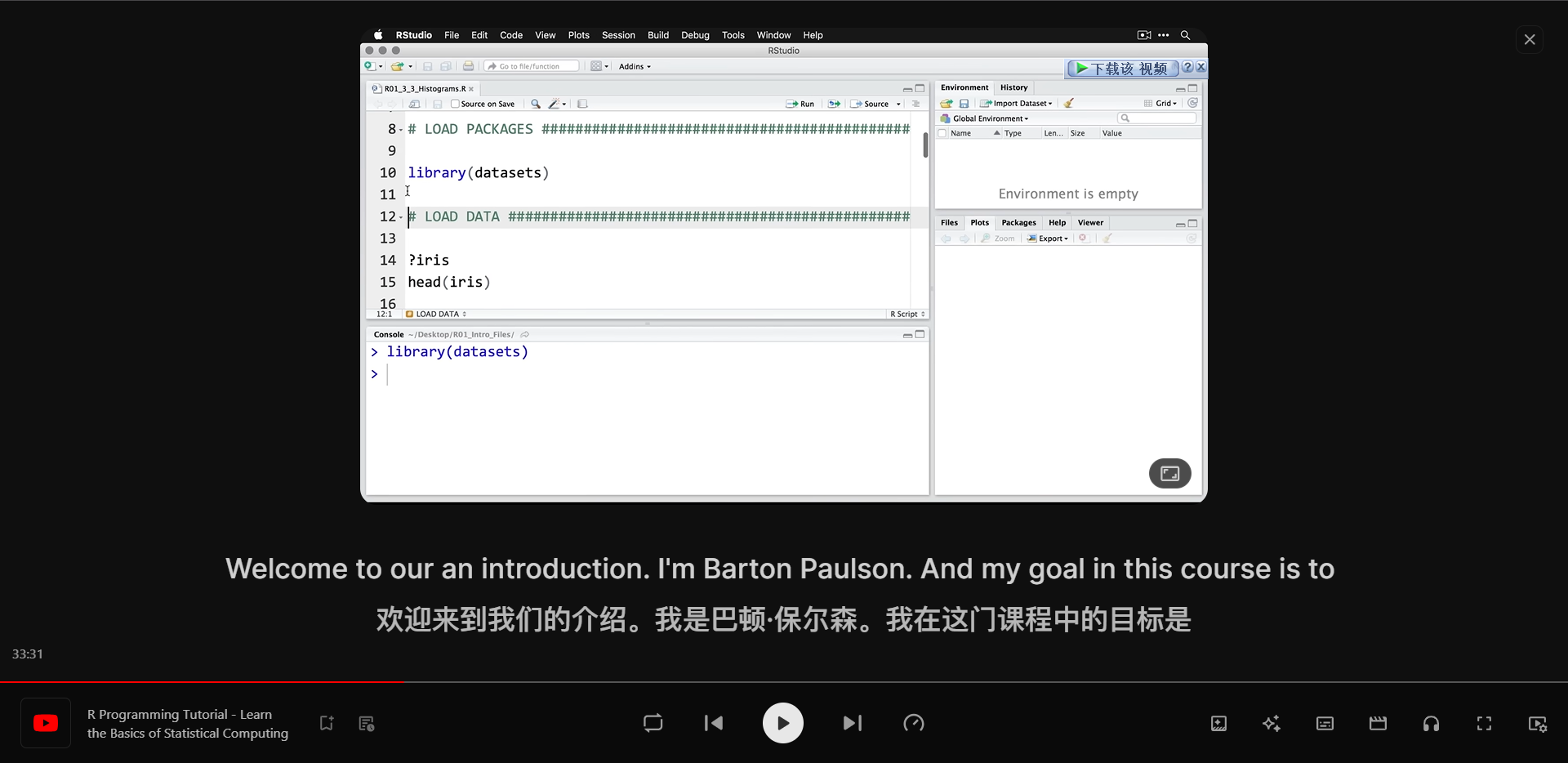This screenshot has height=763, width=1568.
Task: Open the Debug menu
Action: (695, 35)
